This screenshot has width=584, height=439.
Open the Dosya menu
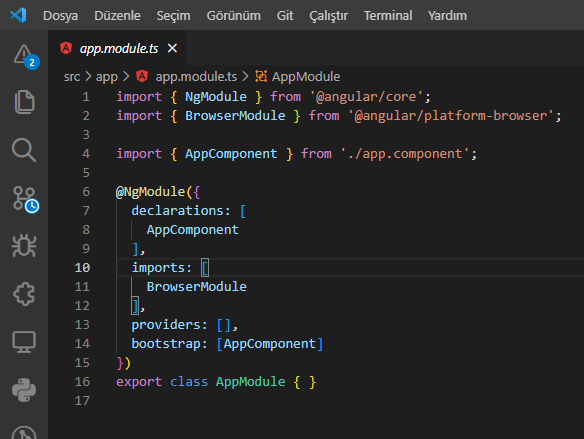coord(60,16)
